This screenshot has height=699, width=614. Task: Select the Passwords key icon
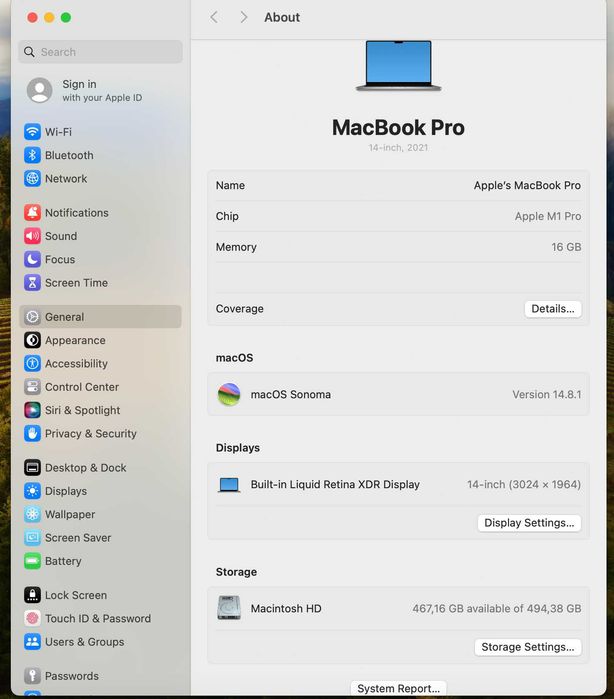point(32,676)
